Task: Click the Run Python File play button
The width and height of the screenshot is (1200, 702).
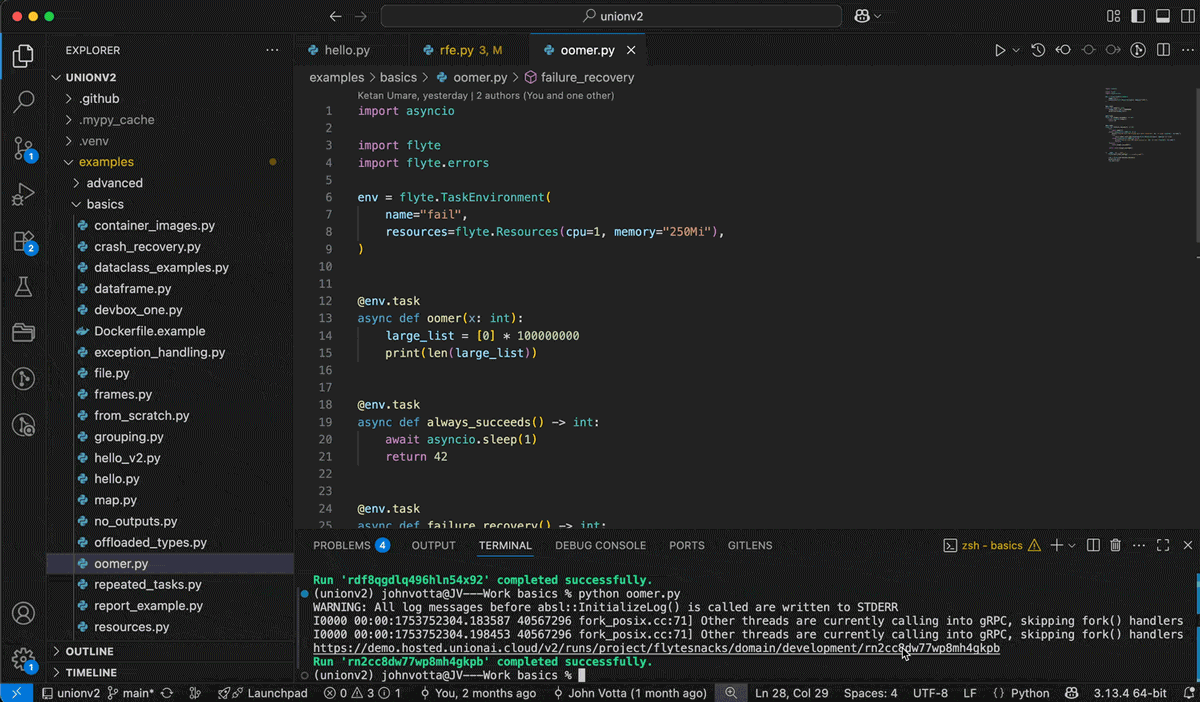Action: point(999,50)
